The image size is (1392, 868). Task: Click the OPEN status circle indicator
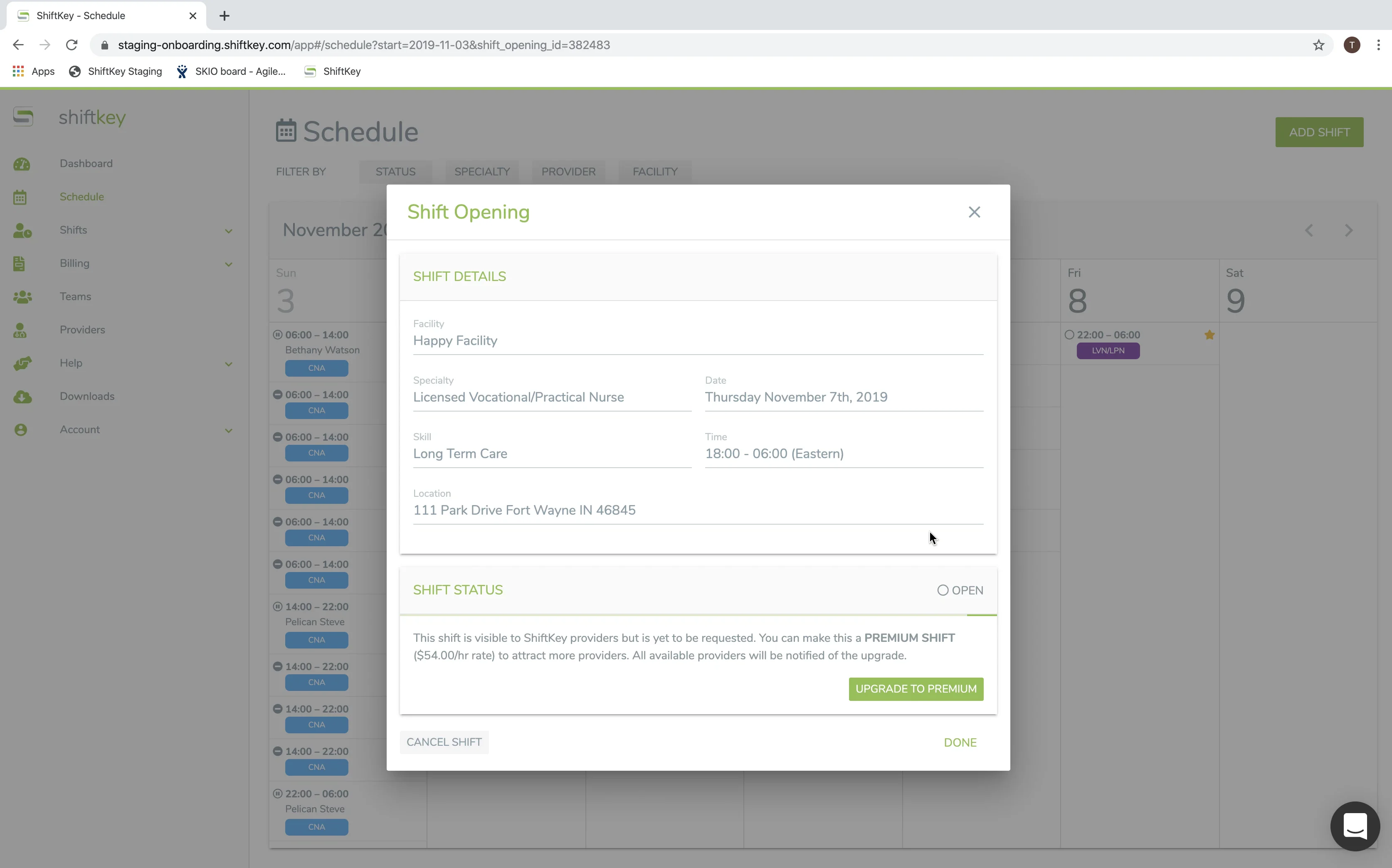click(943, 590)
